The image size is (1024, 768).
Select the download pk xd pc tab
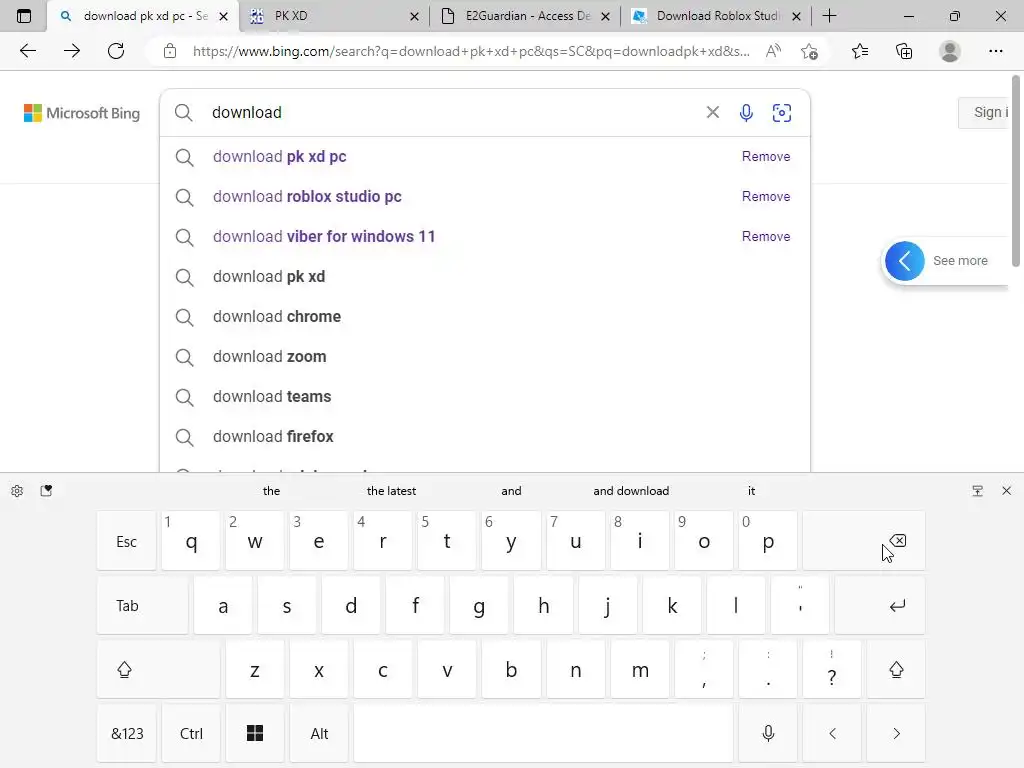[x=143, y=16]
